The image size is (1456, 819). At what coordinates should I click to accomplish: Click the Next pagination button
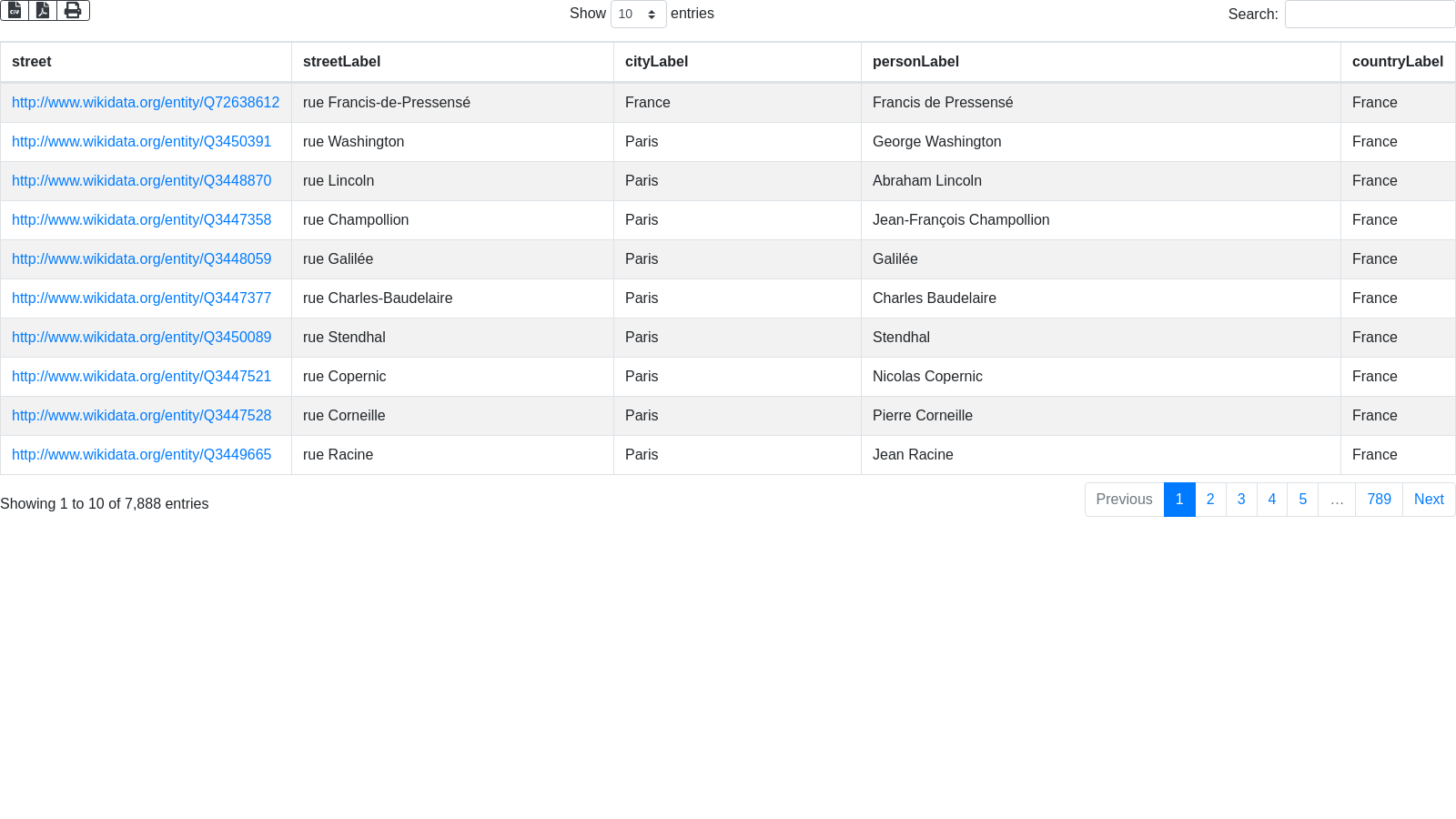pyautogui.click(x=1429, y=500)
